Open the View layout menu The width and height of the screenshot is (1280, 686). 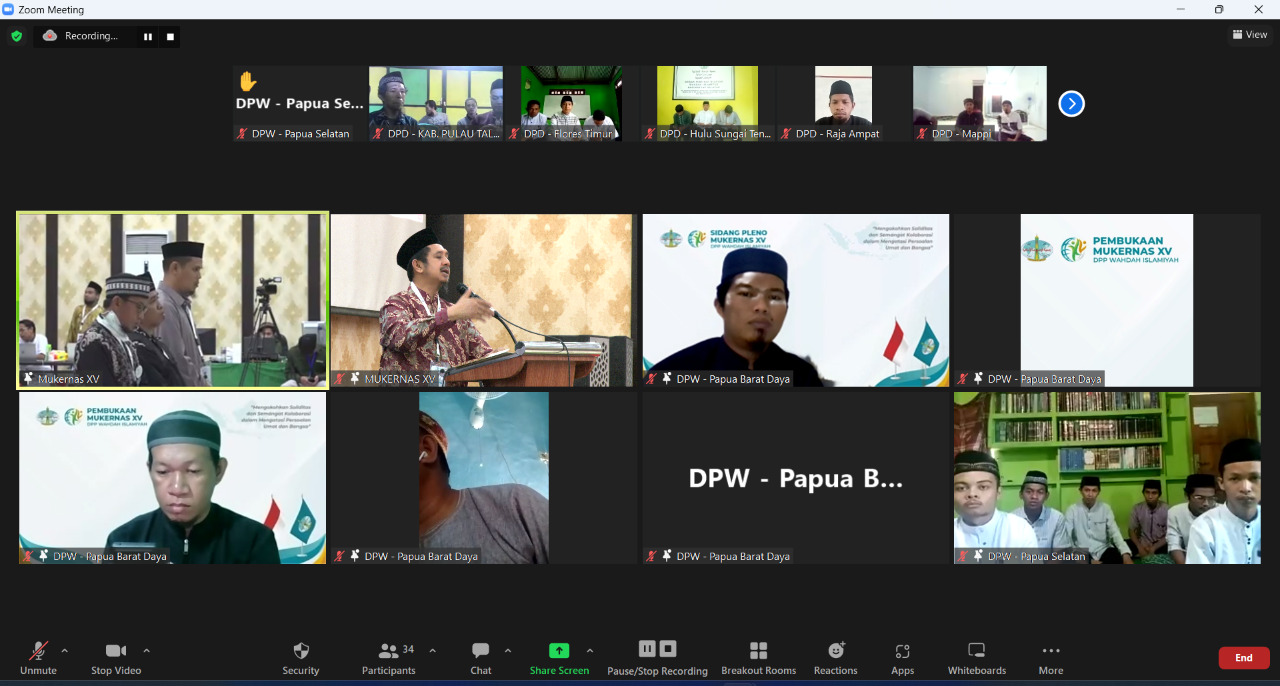pos(1250,35)
